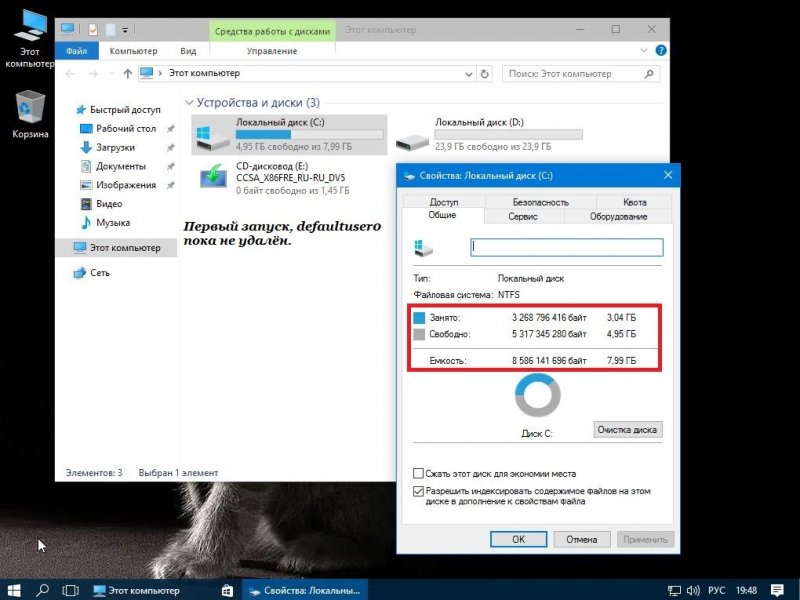Click the gray Свободно color square
Screen dimensions: 800x600
(x=419, y=335)
